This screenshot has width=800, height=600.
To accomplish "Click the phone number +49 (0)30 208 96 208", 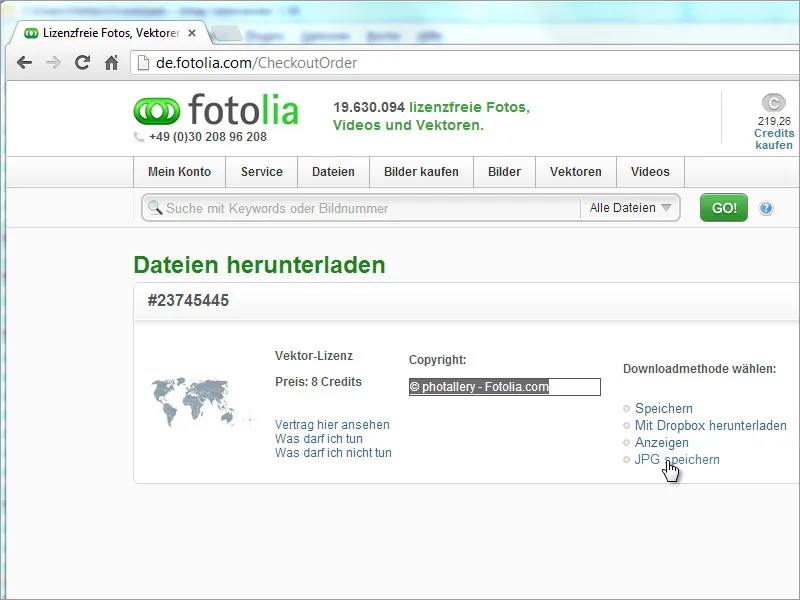I will (x=208, y=137).
